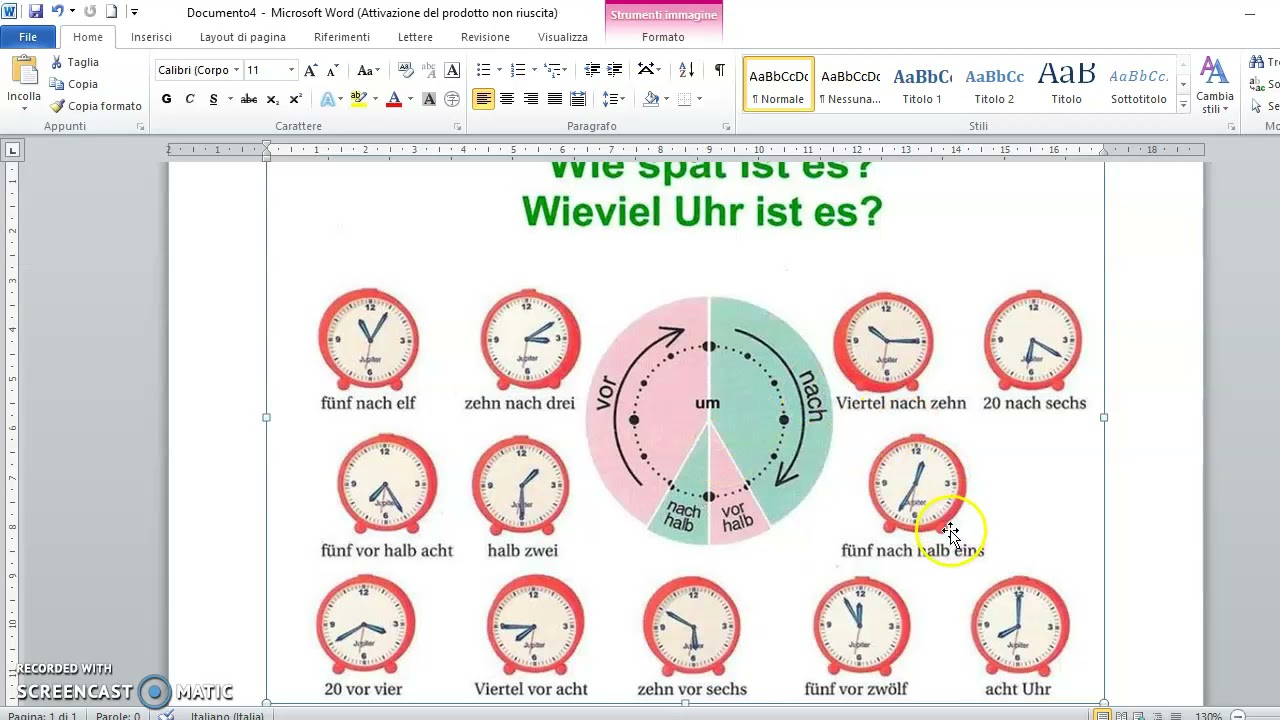Screen dimensions: 1280x720
Task: Activate the Copia formato painter
Action: [x=96, y=106]
